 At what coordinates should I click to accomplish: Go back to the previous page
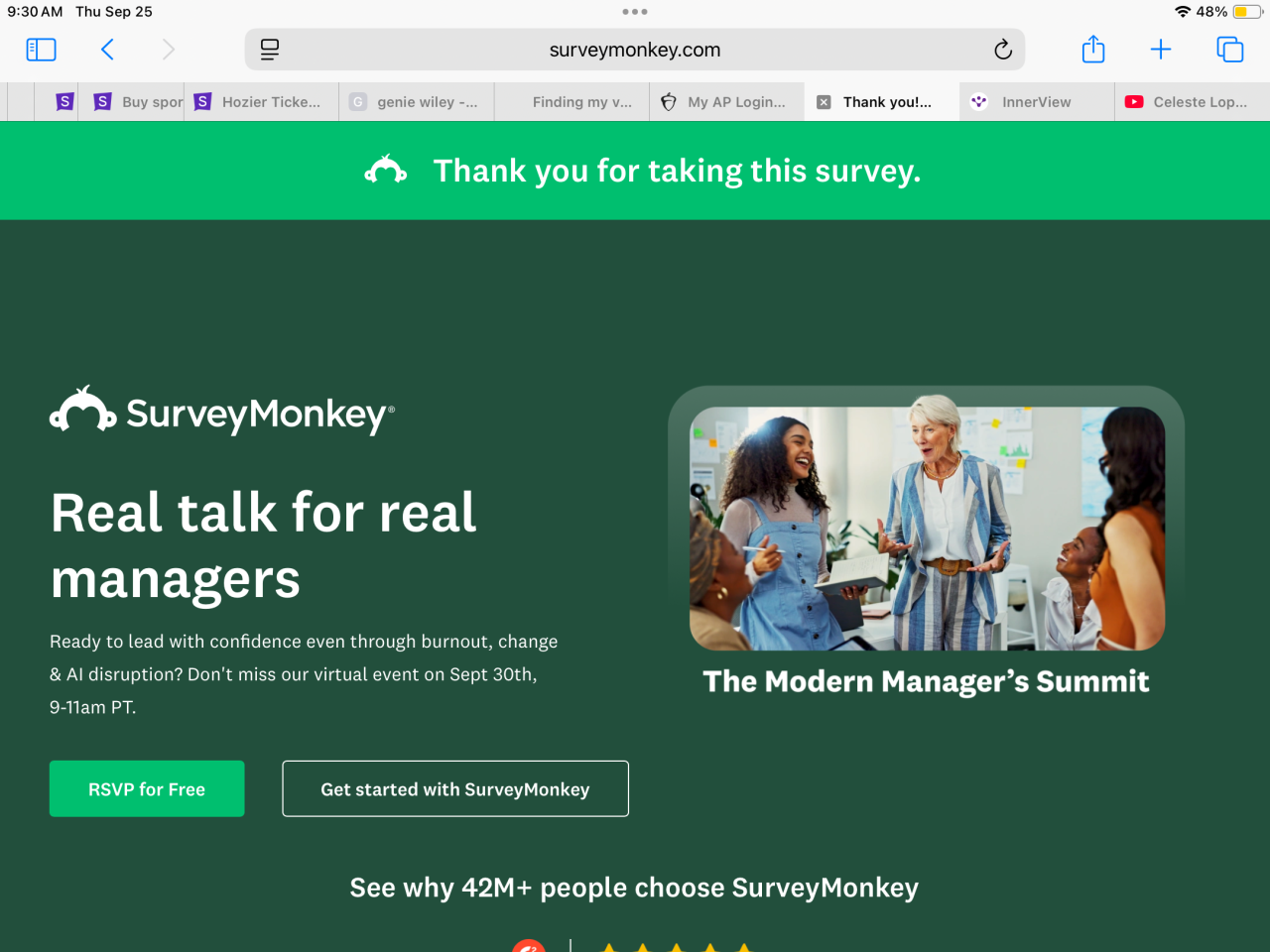(x=107, y=50)
